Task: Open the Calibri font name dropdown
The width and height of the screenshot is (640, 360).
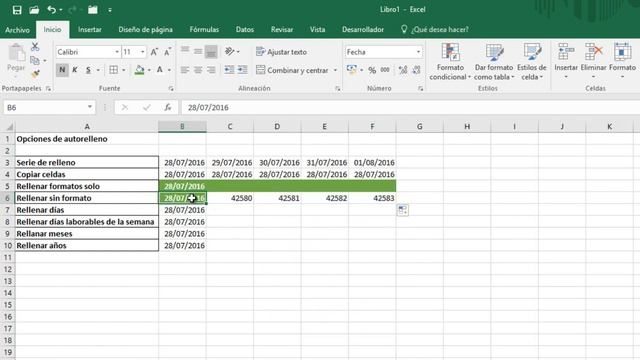Action: (117, 52)
